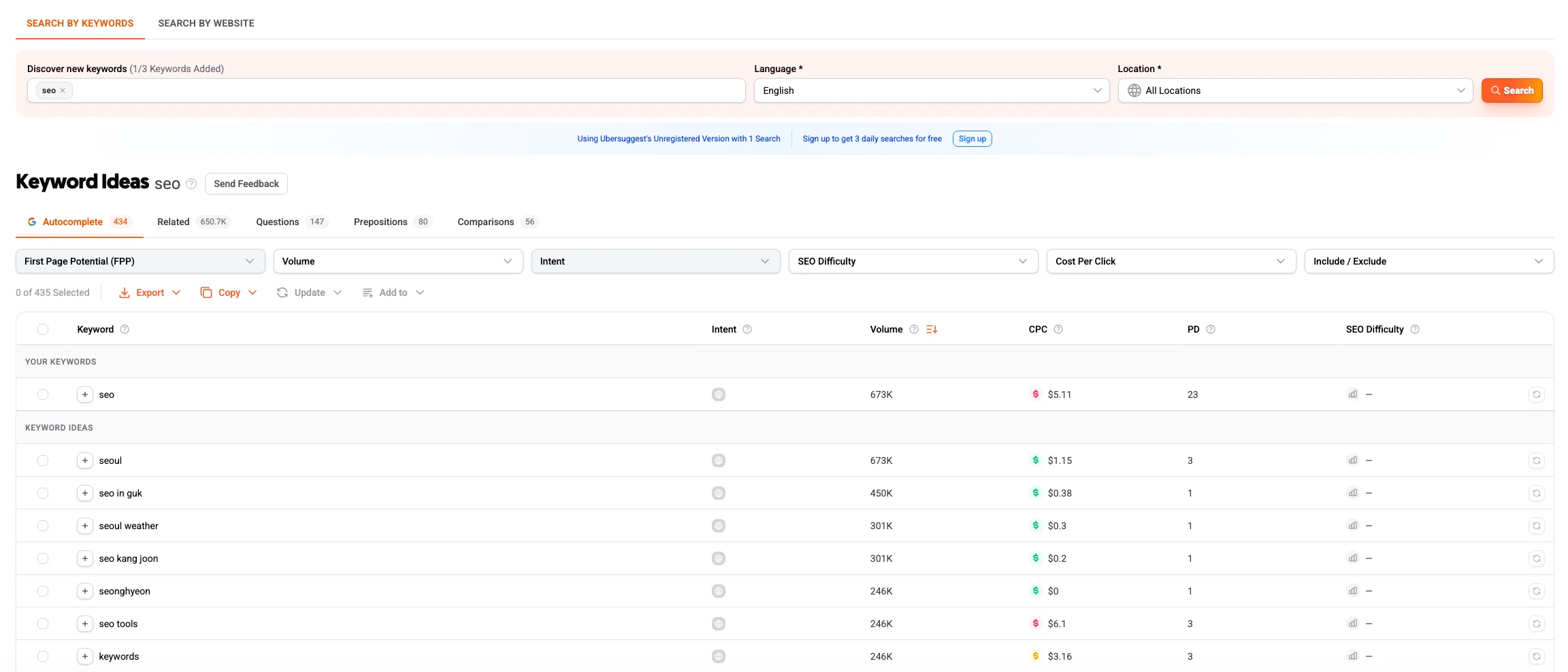Refresh the seo row data
Viewport: 1568px width, 672px height.
pyautogui.click(x=1536, y=394)
